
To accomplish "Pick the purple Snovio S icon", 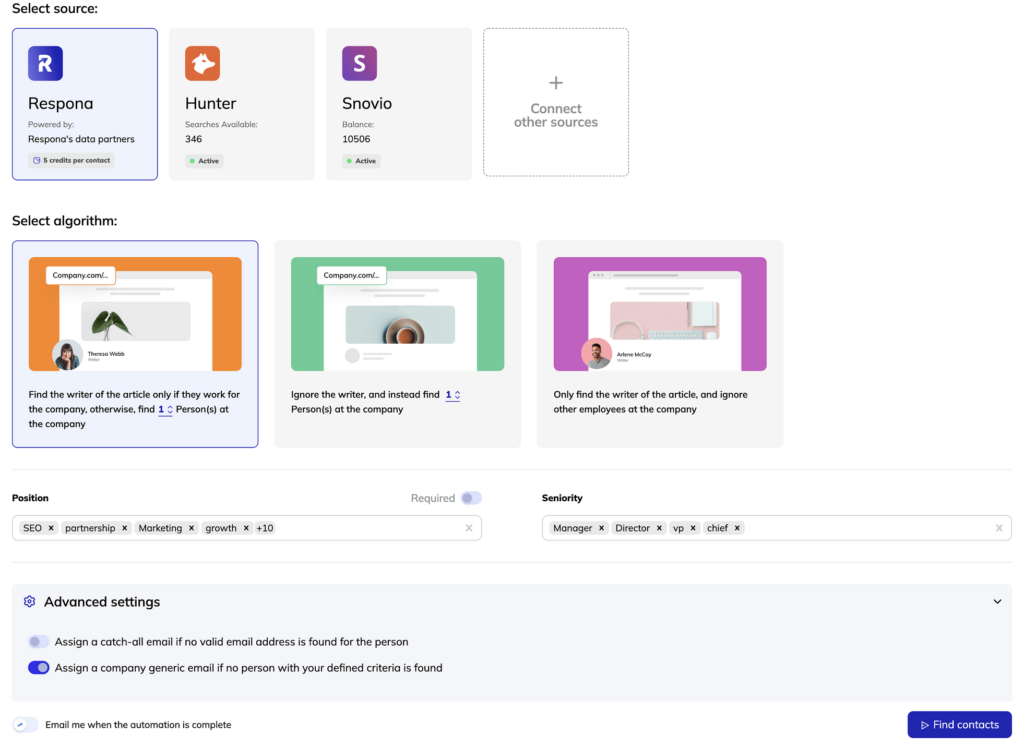I will pyautogui.click(x=359, y=63).
